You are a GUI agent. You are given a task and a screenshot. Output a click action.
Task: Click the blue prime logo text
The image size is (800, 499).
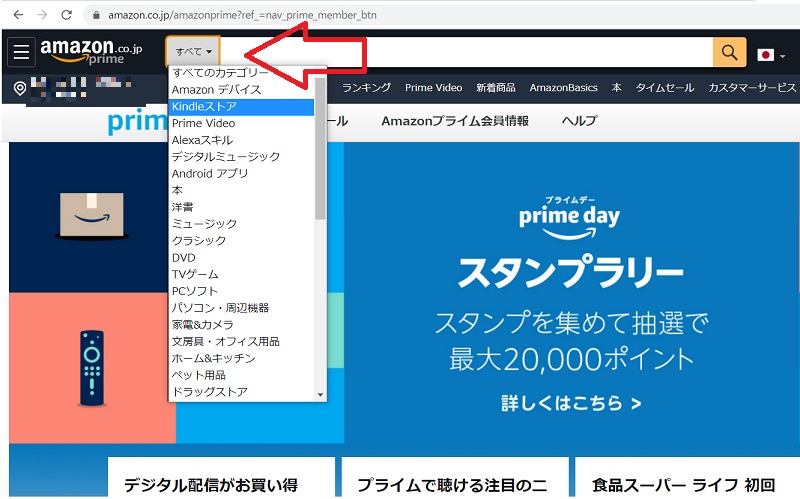137,123
